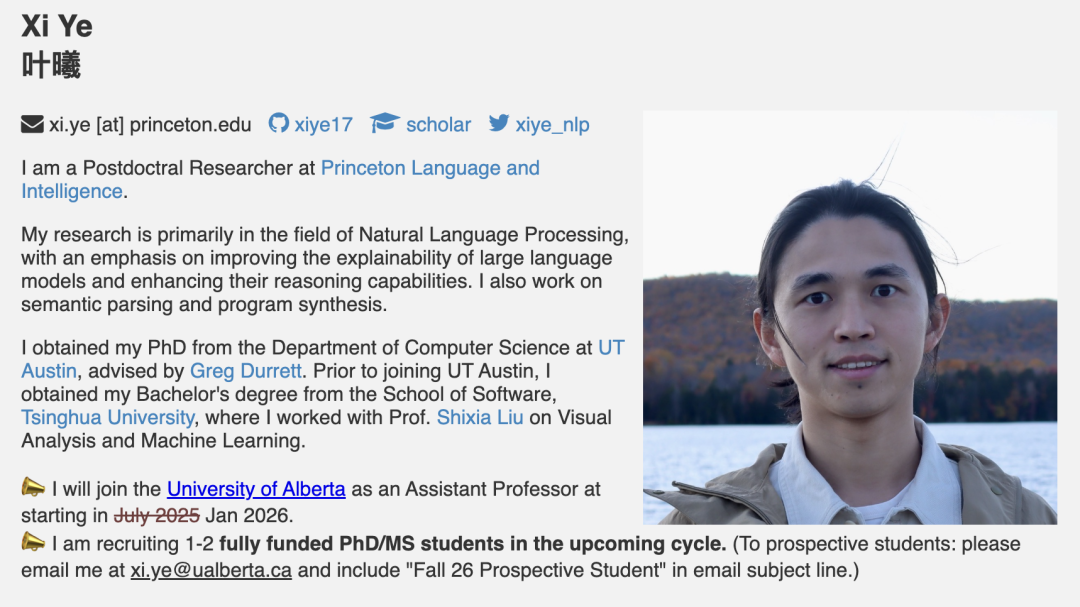
Task: Click the GitHub octocat icon
Action: click(x=279, y=124)
